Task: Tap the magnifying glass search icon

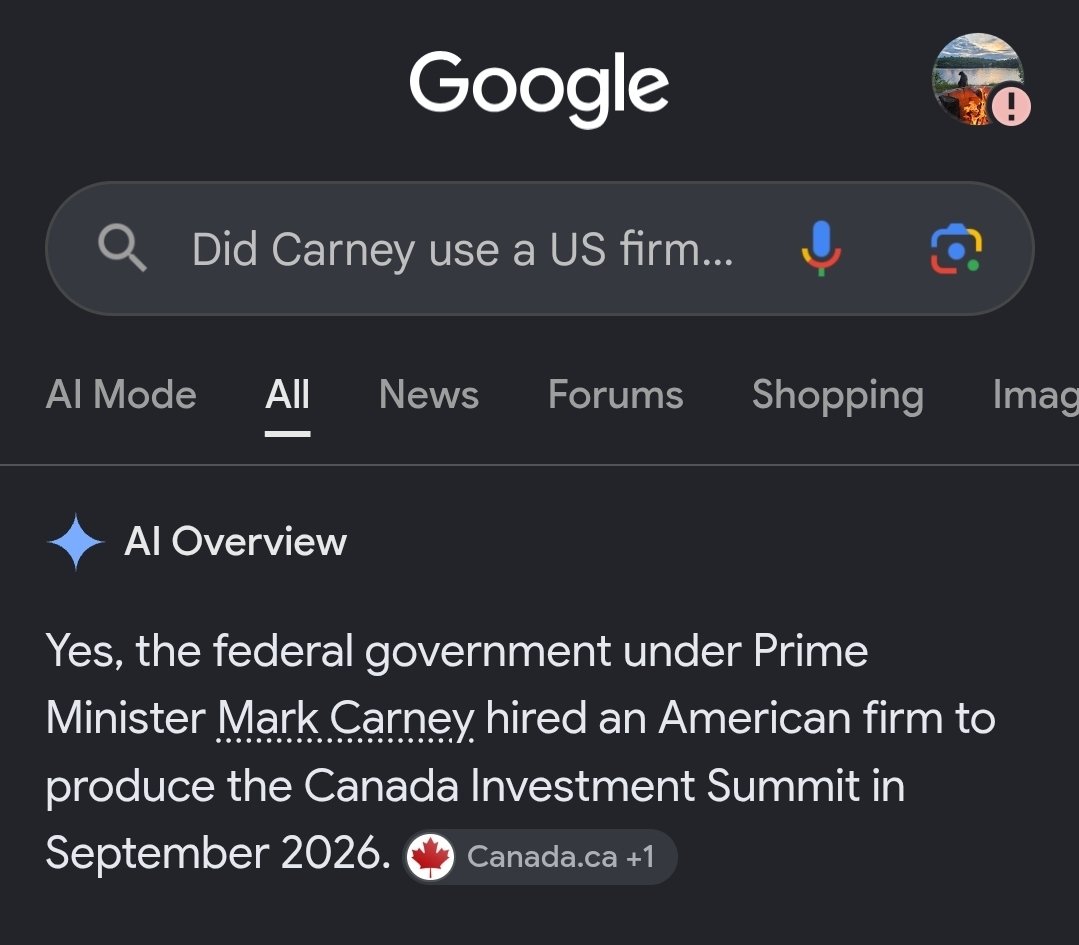Action: [122, 248]
